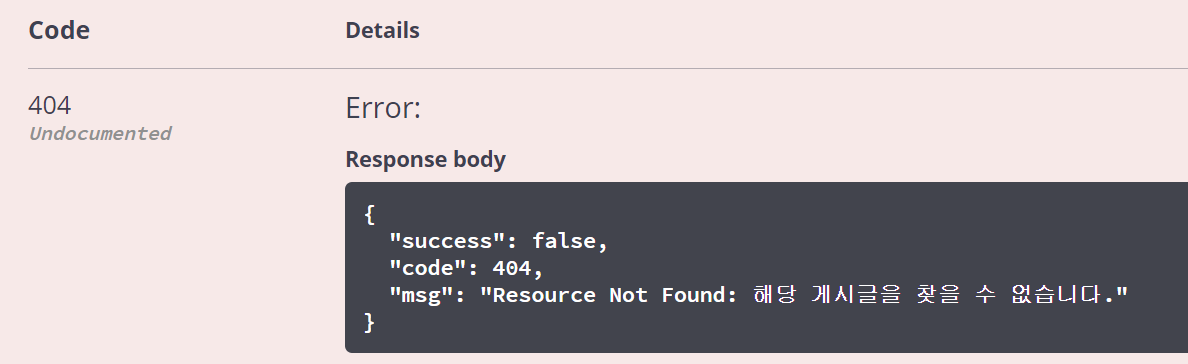Click the 404 value inside the JSON body
Image resolution: width=1188 pixels, height=364 pixels.
(512, 268)
